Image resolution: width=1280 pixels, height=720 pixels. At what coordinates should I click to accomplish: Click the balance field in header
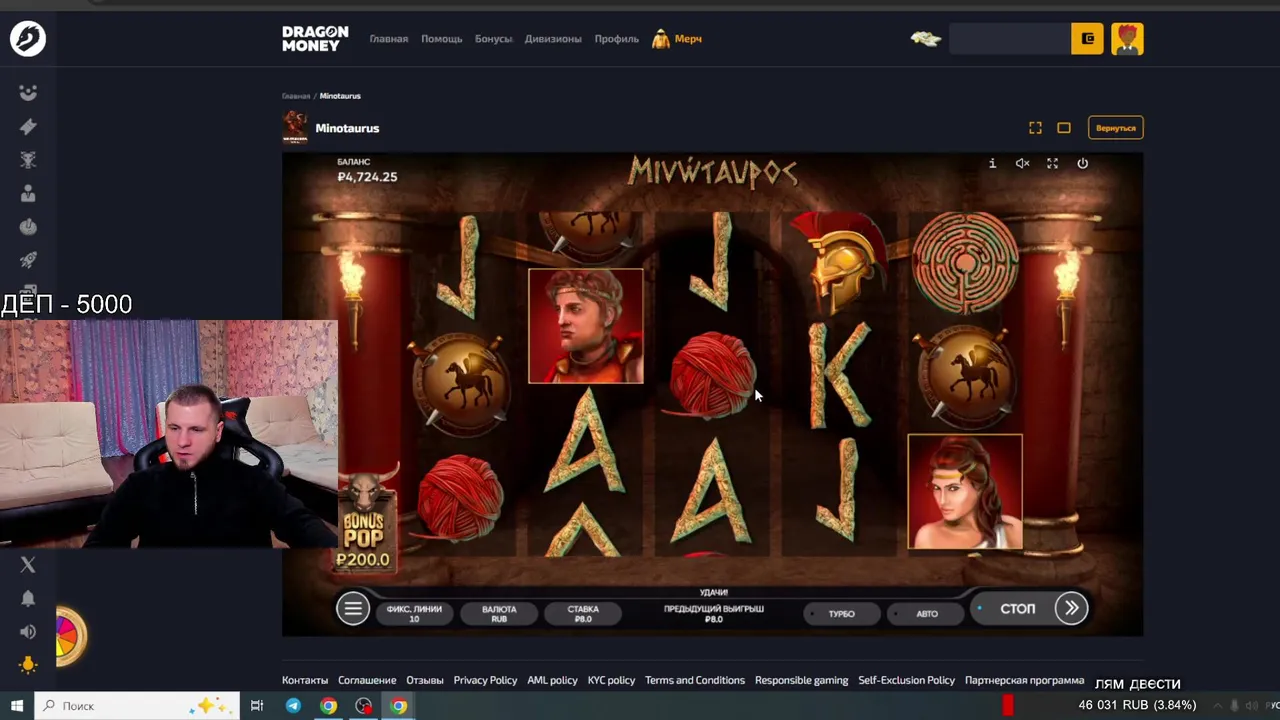pos(1010,39)
